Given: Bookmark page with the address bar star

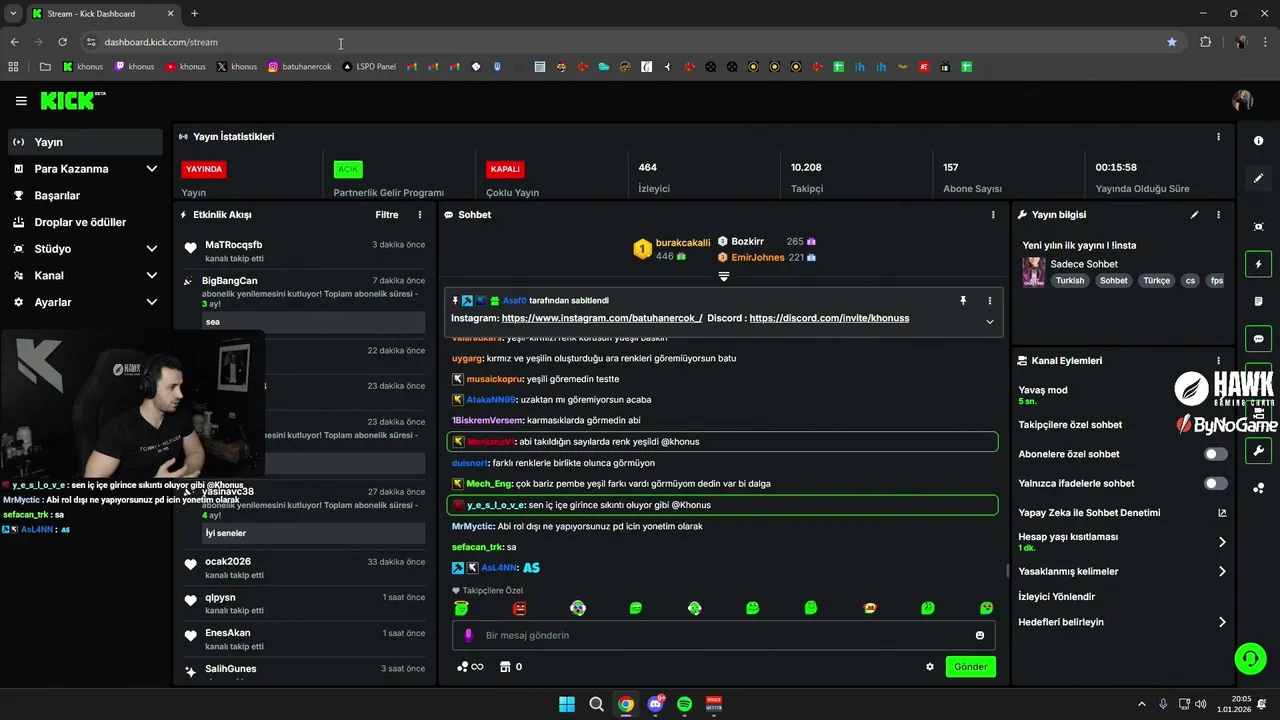Looking at the screenshot, I should click(1172, 42).
